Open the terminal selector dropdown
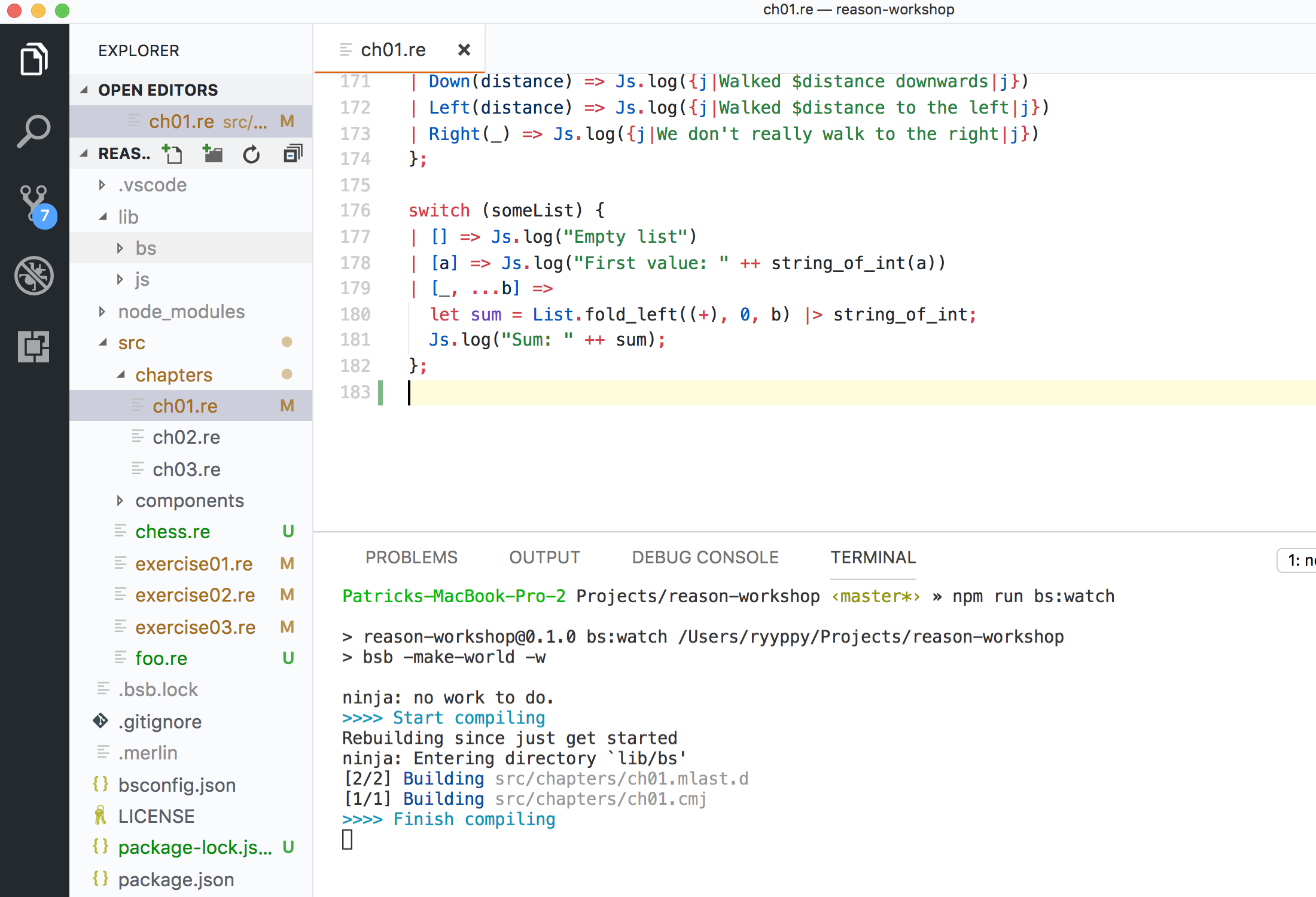Image resolution: width=1316 pixels, height=897 pixels. 1298,560
